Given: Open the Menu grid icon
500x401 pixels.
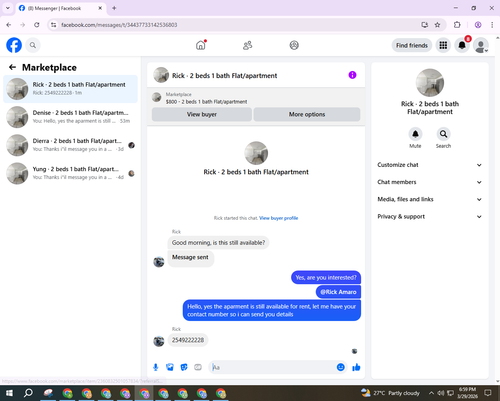Looking at the screenshot, I should [x=443, y=45].
